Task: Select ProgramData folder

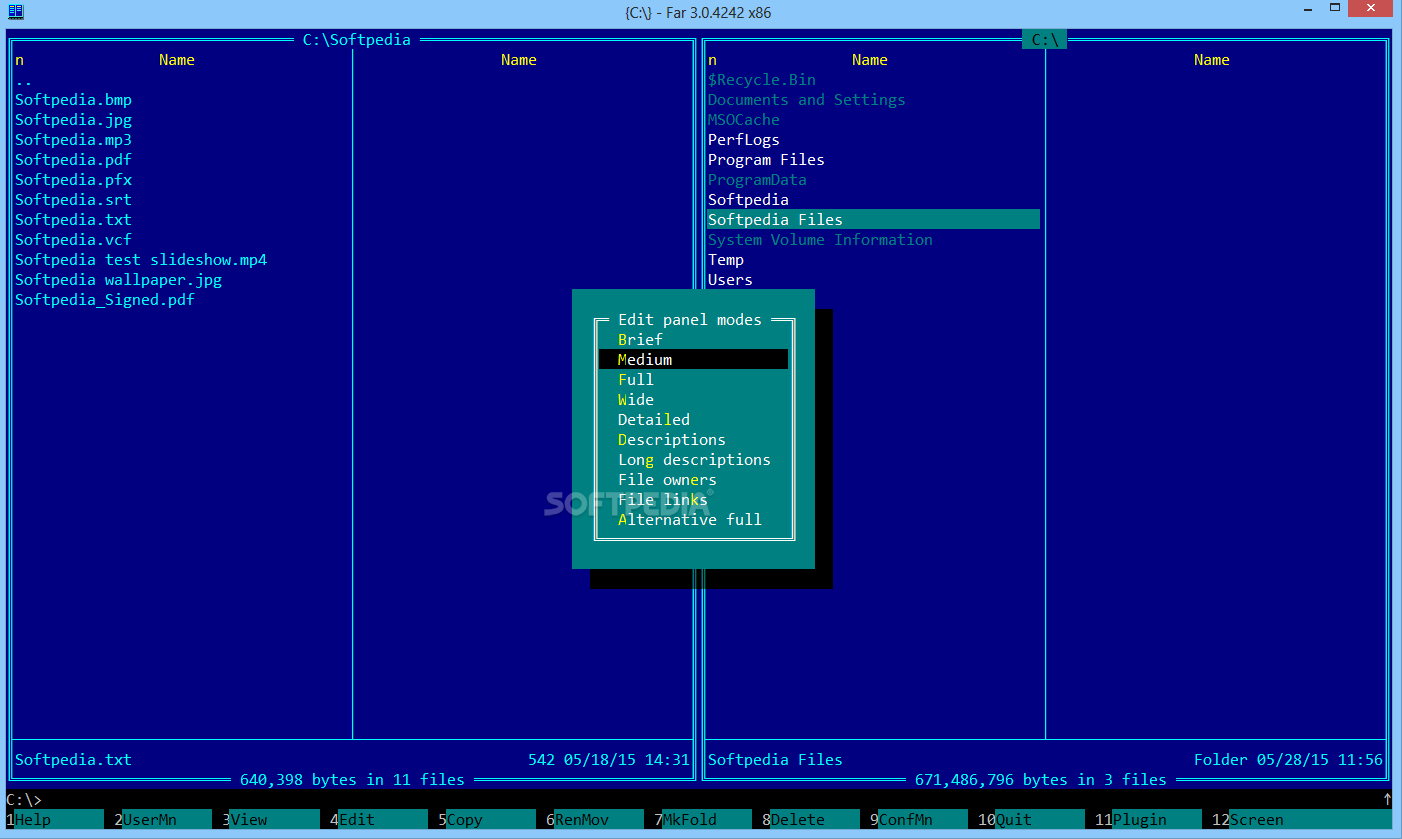Action: click(757, 180)
